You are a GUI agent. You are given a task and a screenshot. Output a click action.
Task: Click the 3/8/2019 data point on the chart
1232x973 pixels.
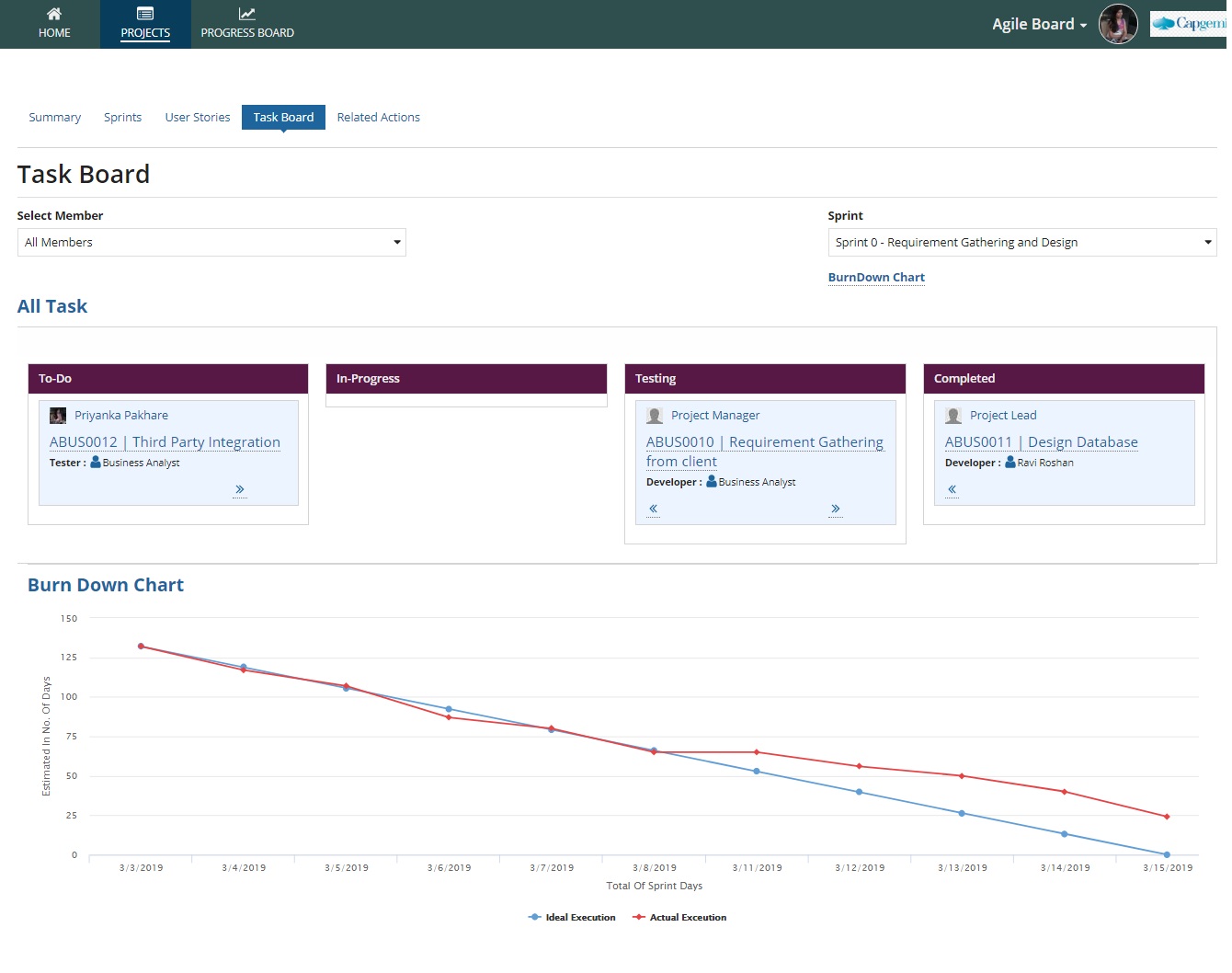point(653,750)
